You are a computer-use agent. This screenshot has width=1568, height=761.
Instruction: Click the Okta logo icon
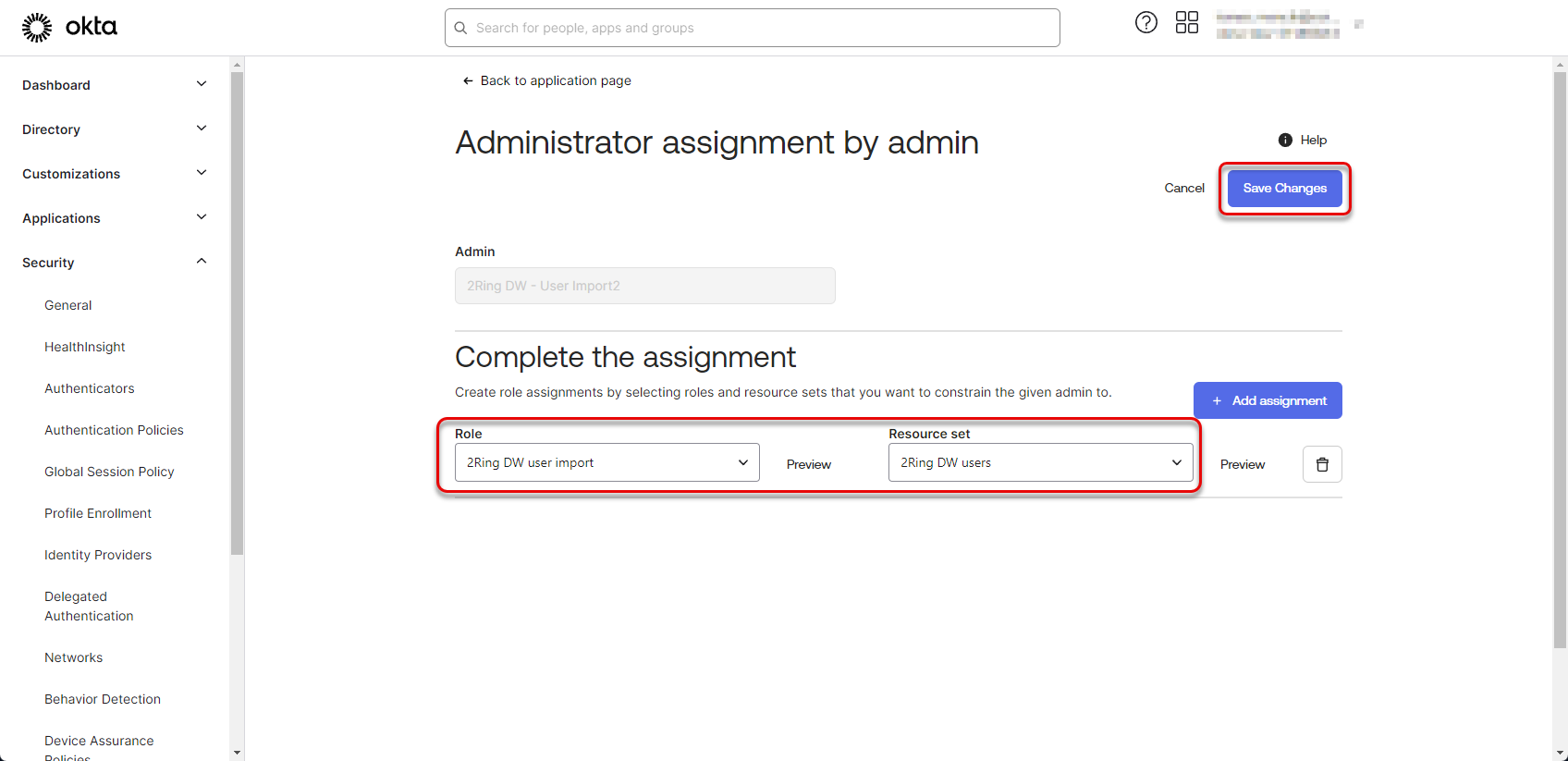(x=37, y=28)
